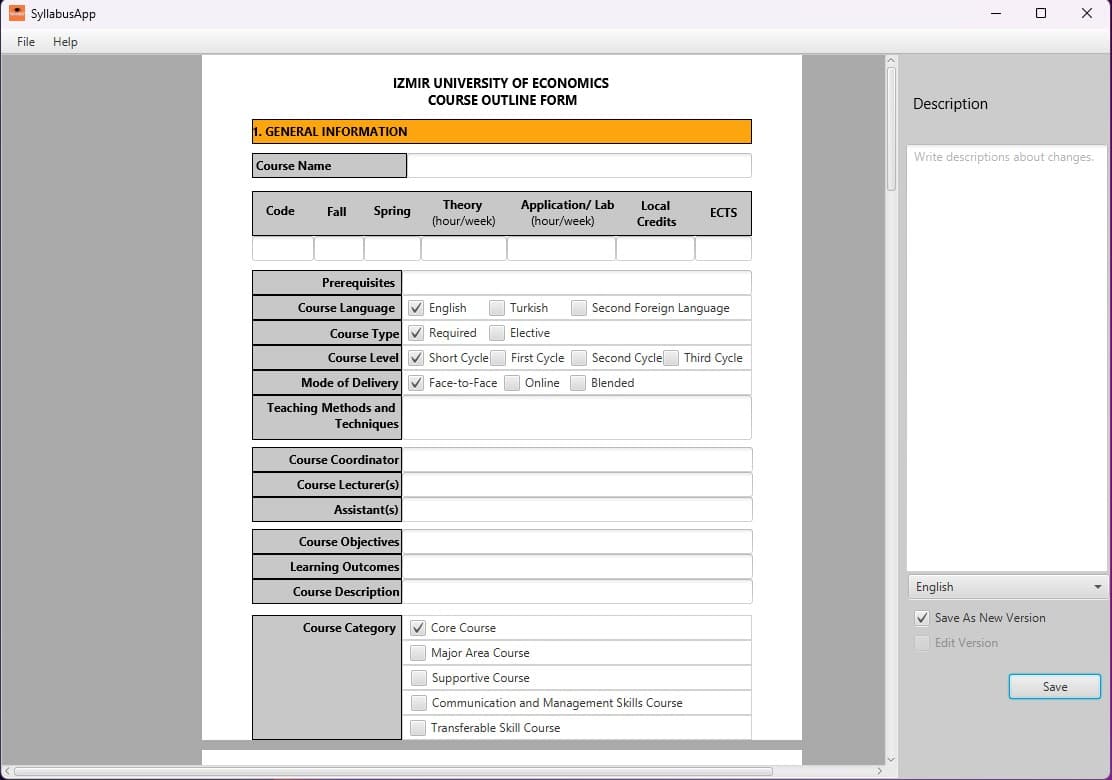Click the Code input field
The height and width of the screenshot is (780, 1112).
(x=283, y=249)
